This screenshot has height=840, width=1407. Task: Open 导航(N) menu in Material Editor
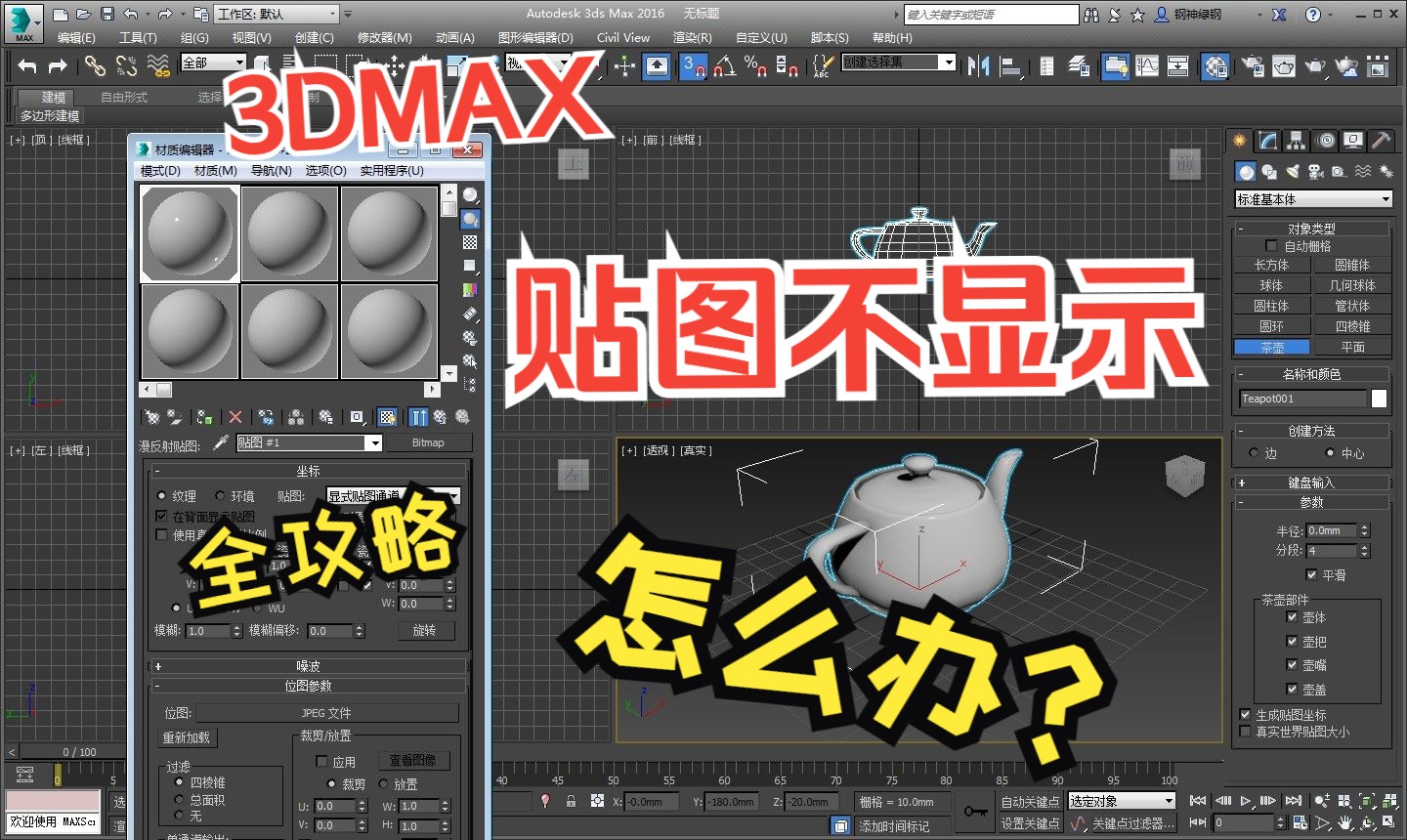271,170
